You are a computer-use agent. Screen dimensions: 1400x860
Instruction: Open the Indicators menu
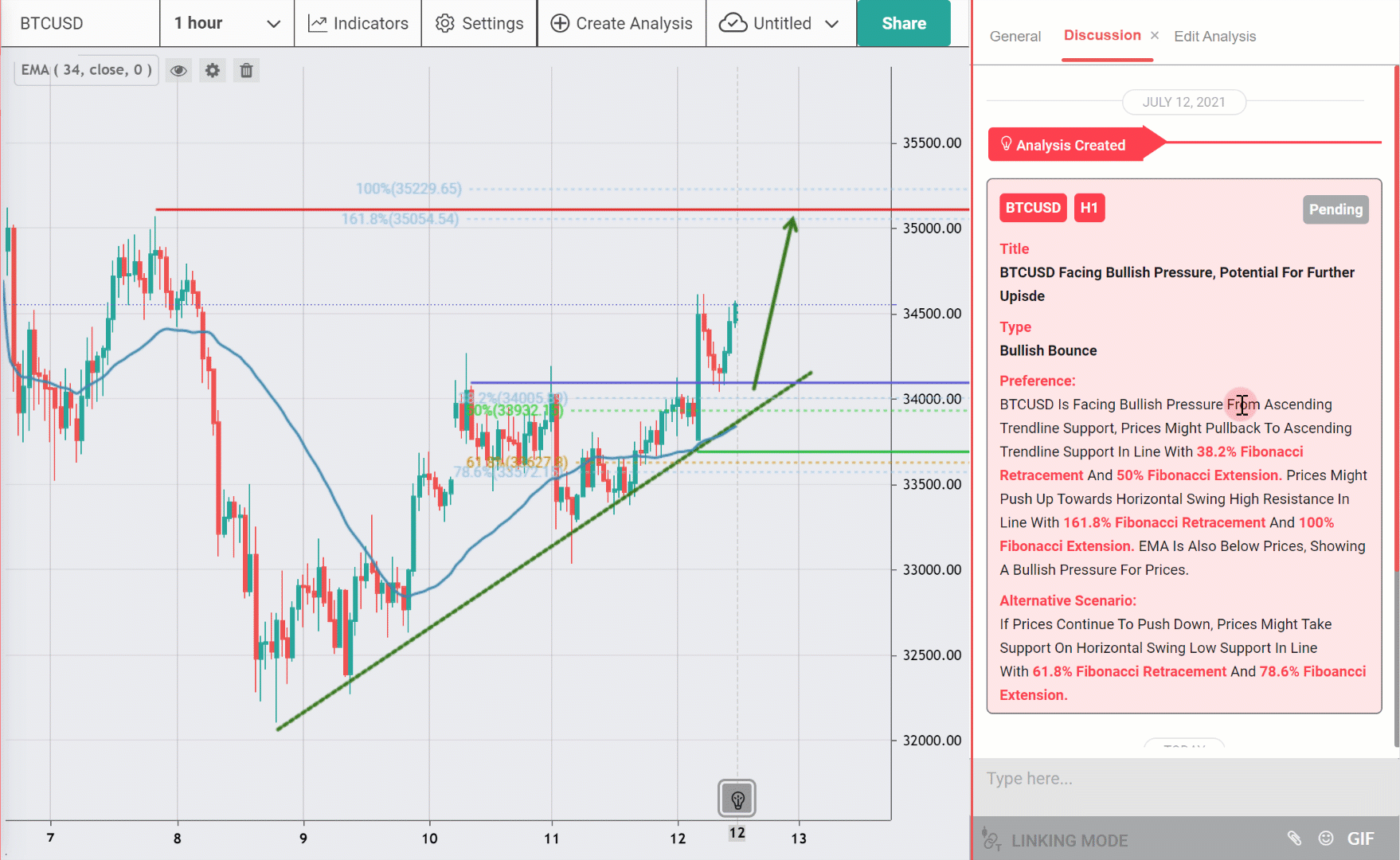(358, 23)
